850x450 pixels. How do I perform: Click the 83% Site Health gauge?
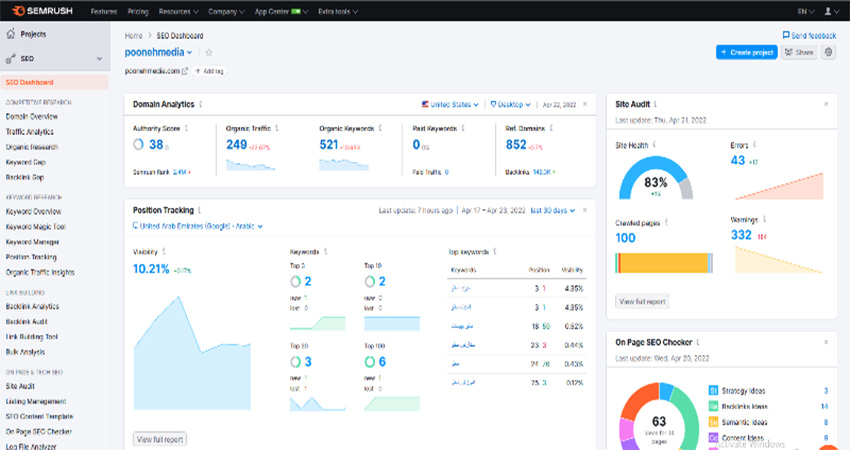click(655, 178)
